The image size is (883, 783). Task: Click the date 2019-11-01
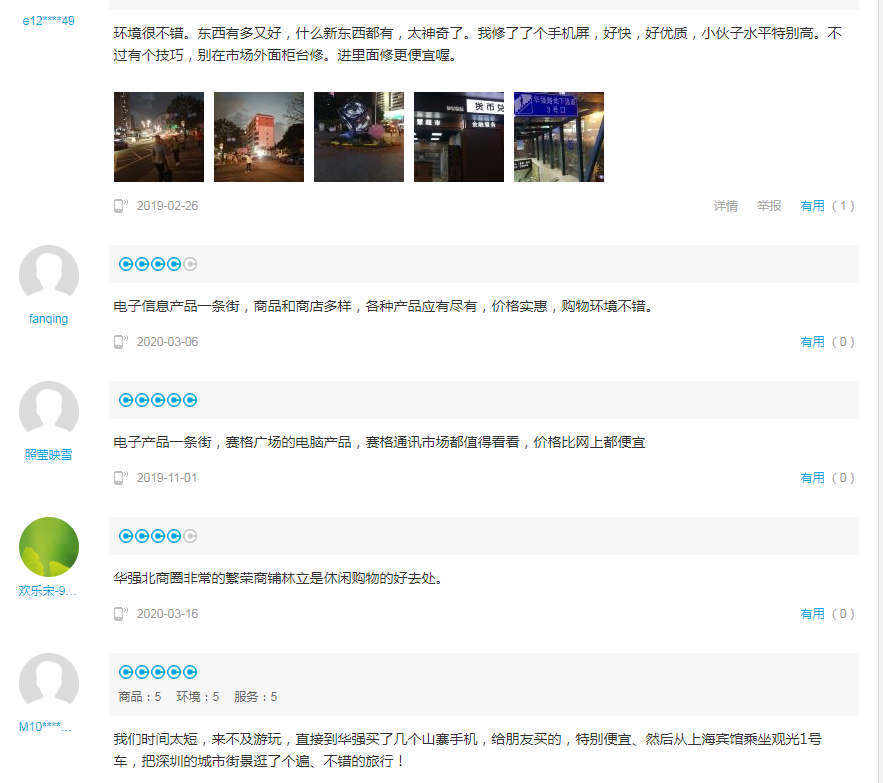click(x=167, y=478)
